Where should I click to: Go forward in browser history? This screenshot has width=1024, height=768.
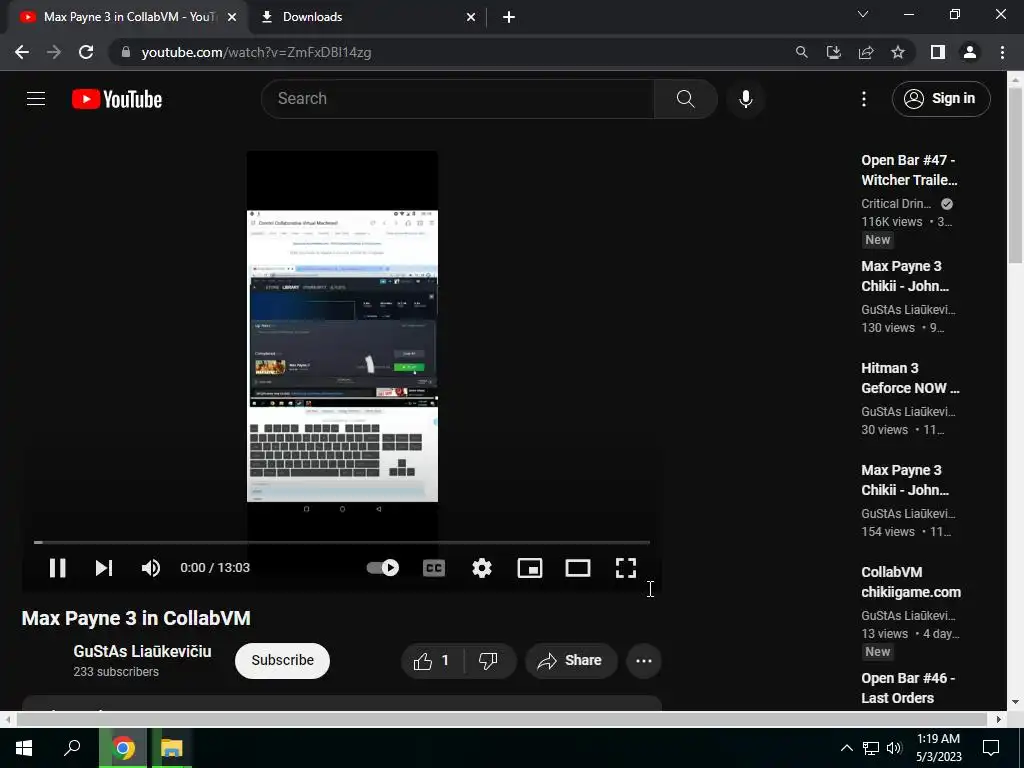[54, 52]
